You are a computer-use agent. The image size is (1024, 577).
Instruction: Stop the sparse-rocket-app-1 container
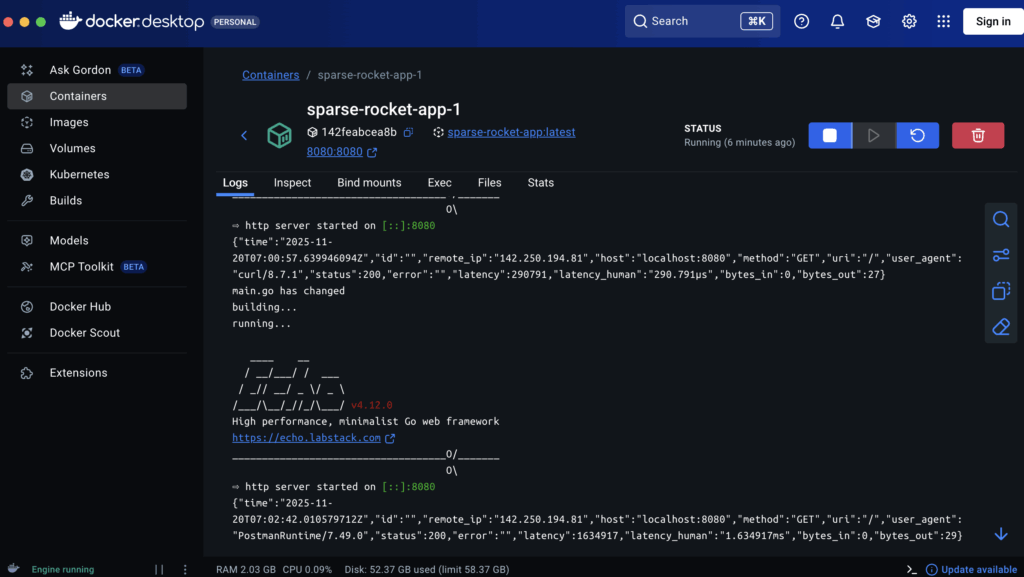(x=829, y=135)
